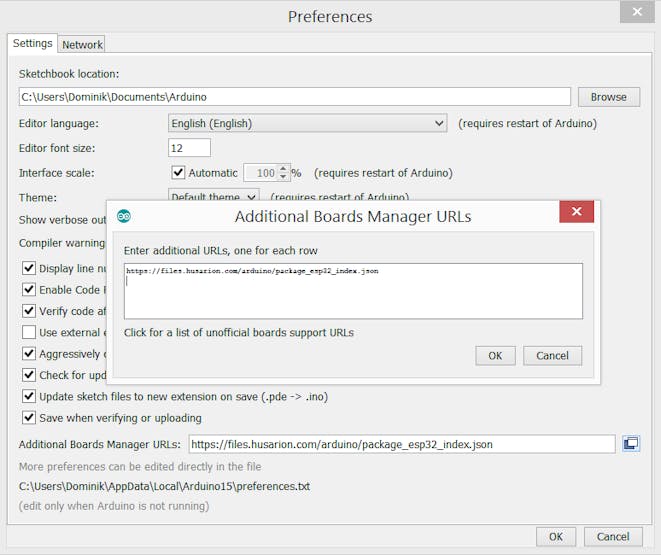This screenshot has height=555, width=661.
Task: Increase the interface scale percentage
Action: coord(283,169)
